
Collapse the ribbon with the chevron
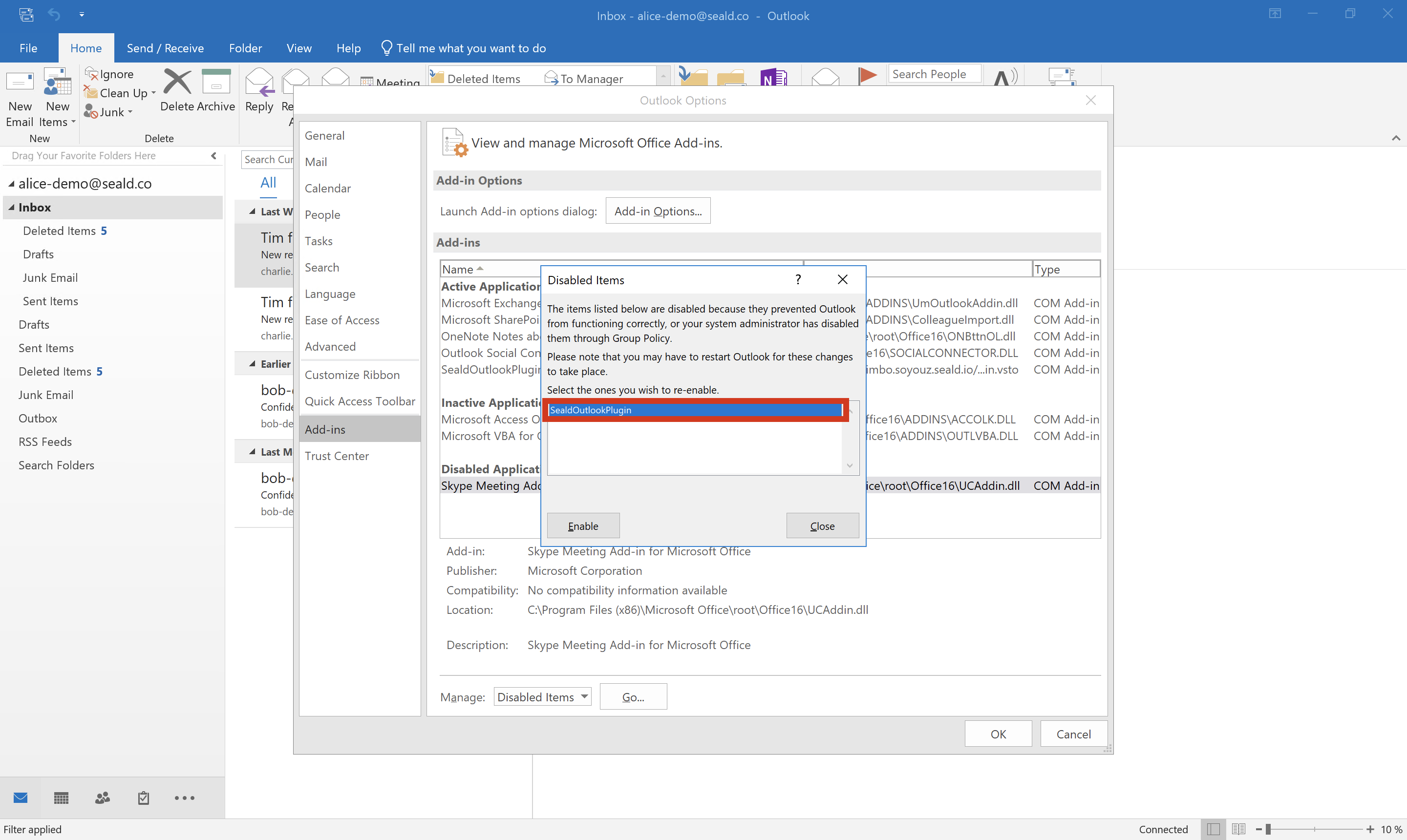point(1396,138)
